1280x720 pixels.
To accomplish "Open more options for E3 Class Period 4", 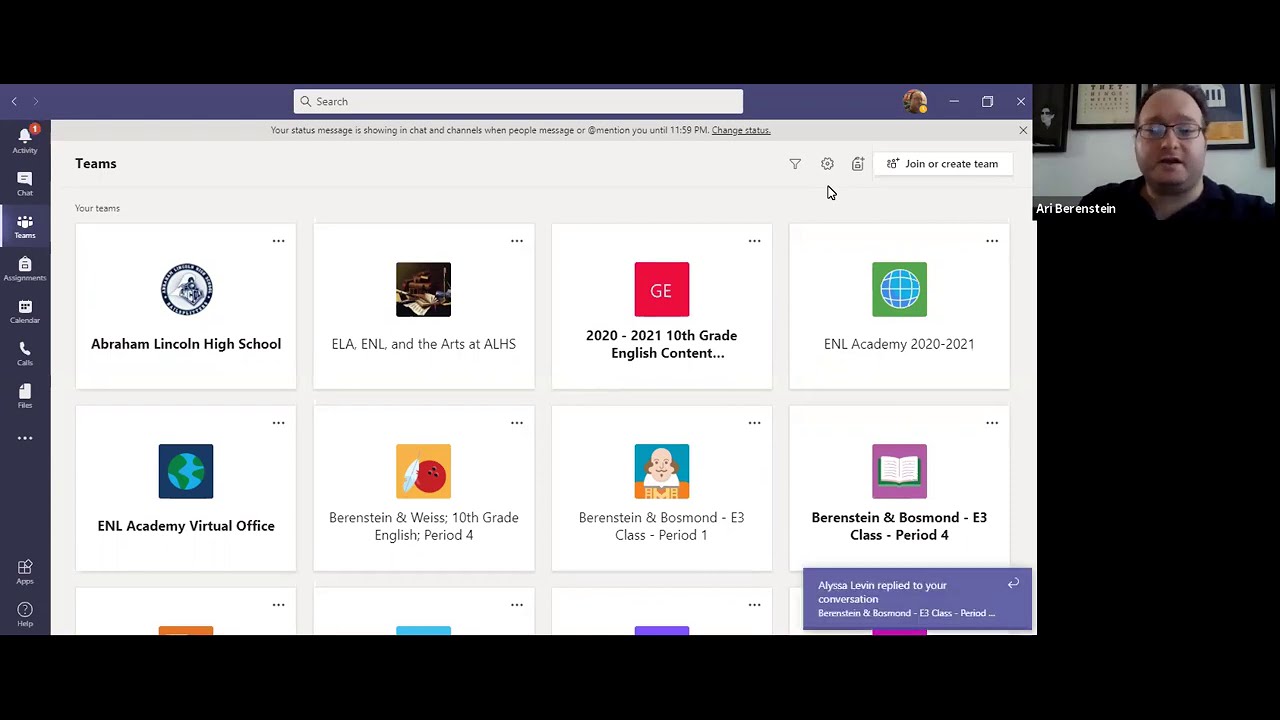I will click(992, 423).
